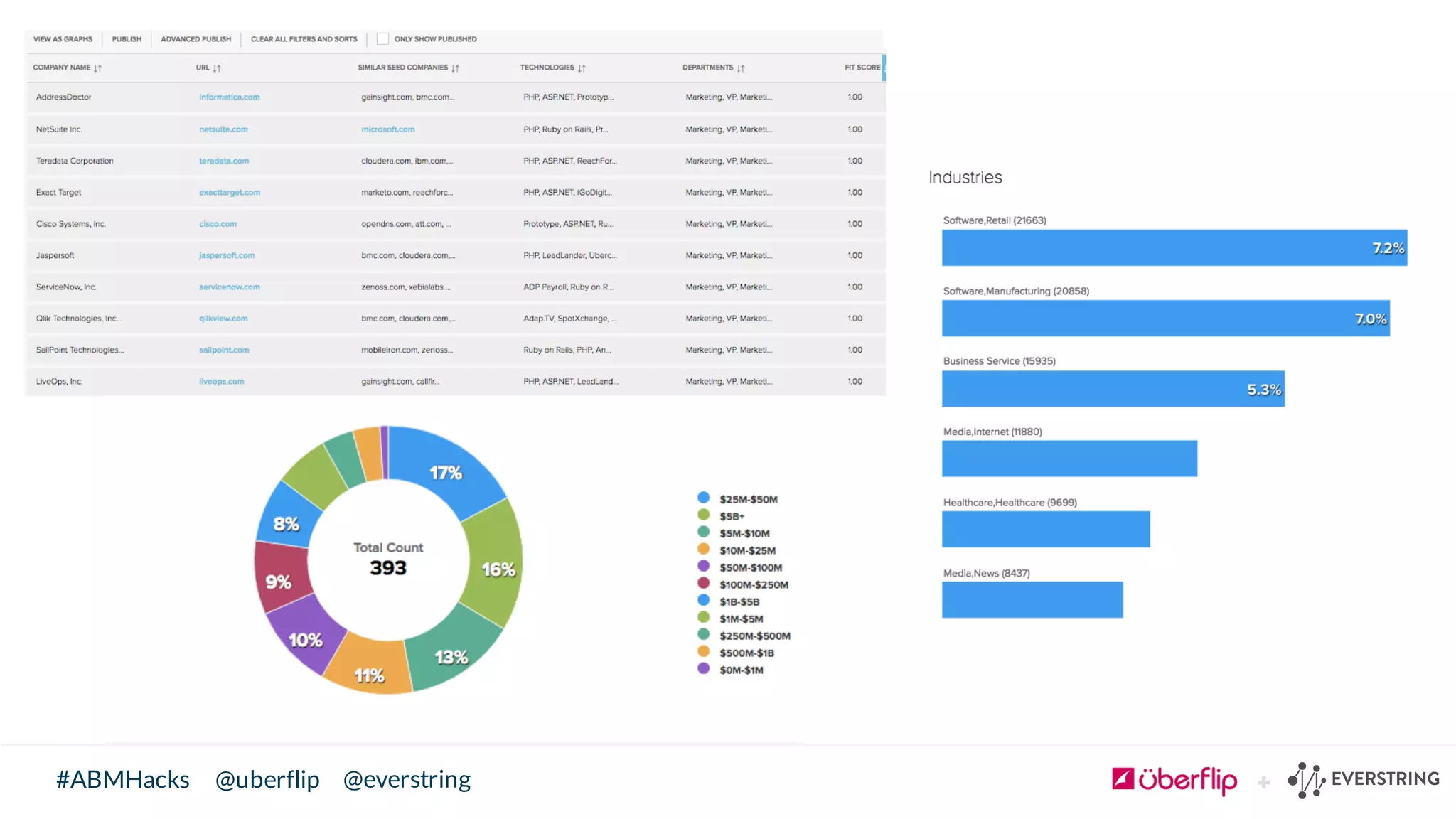Click the EverString logo
This screenshot has height=819, width=1456.
point(1364,780)
